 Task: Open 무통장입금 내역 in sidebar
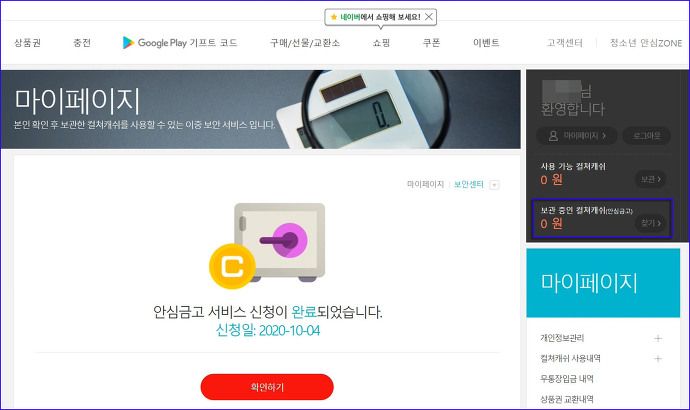pos(567,379)
